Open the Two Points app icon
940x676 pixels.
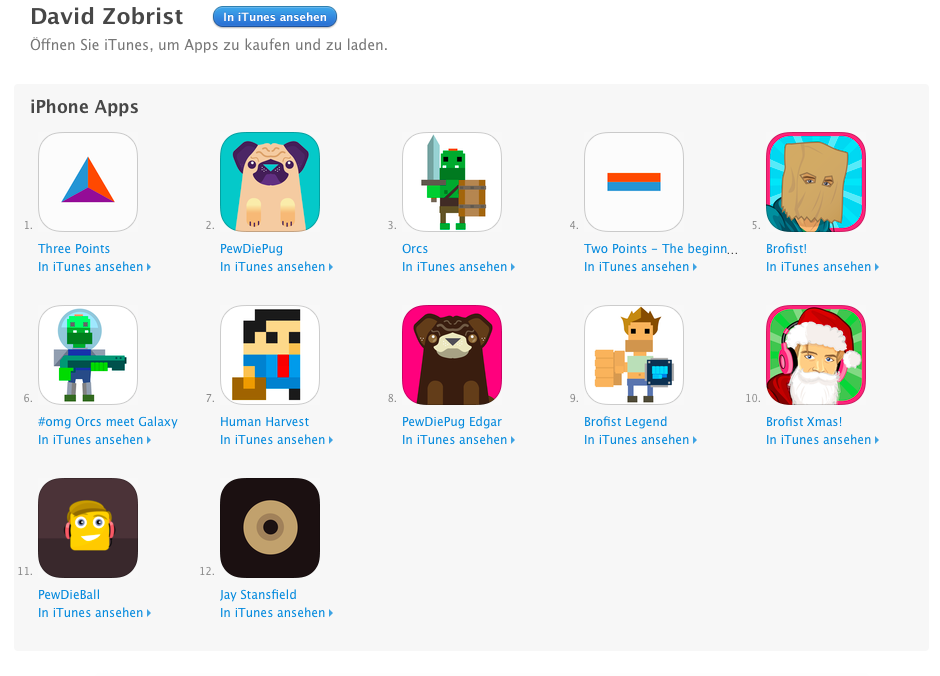point(634,182)
